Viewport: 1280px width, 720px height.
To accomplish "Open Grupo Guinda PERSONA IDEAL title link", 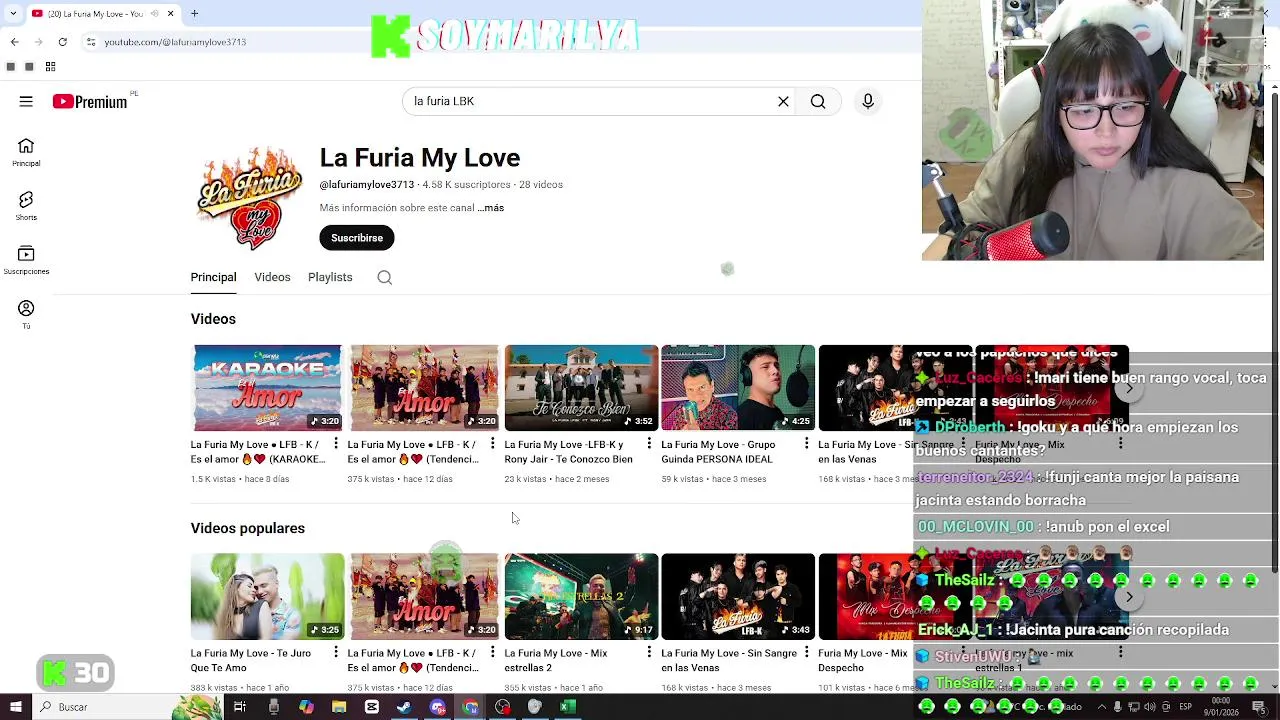I will [718, 452].
